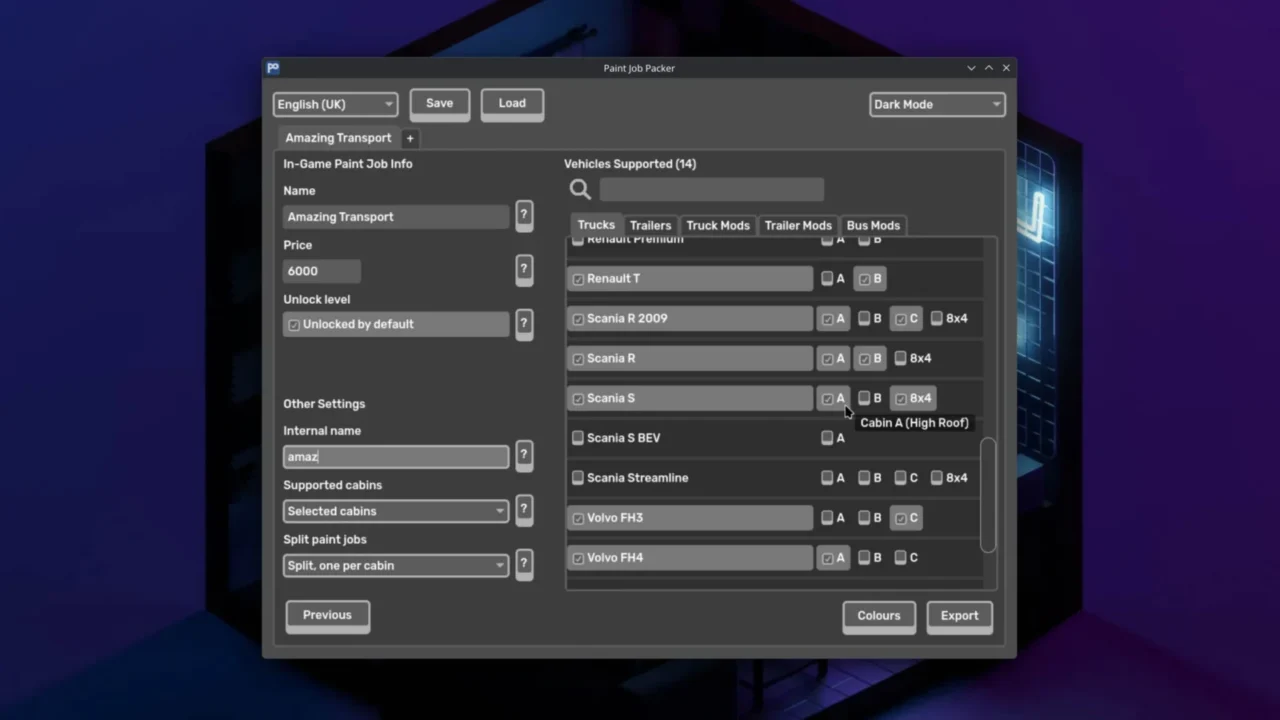Open the Dark Mode theme dropdown

pyautogui.click(x=937, y=104)
